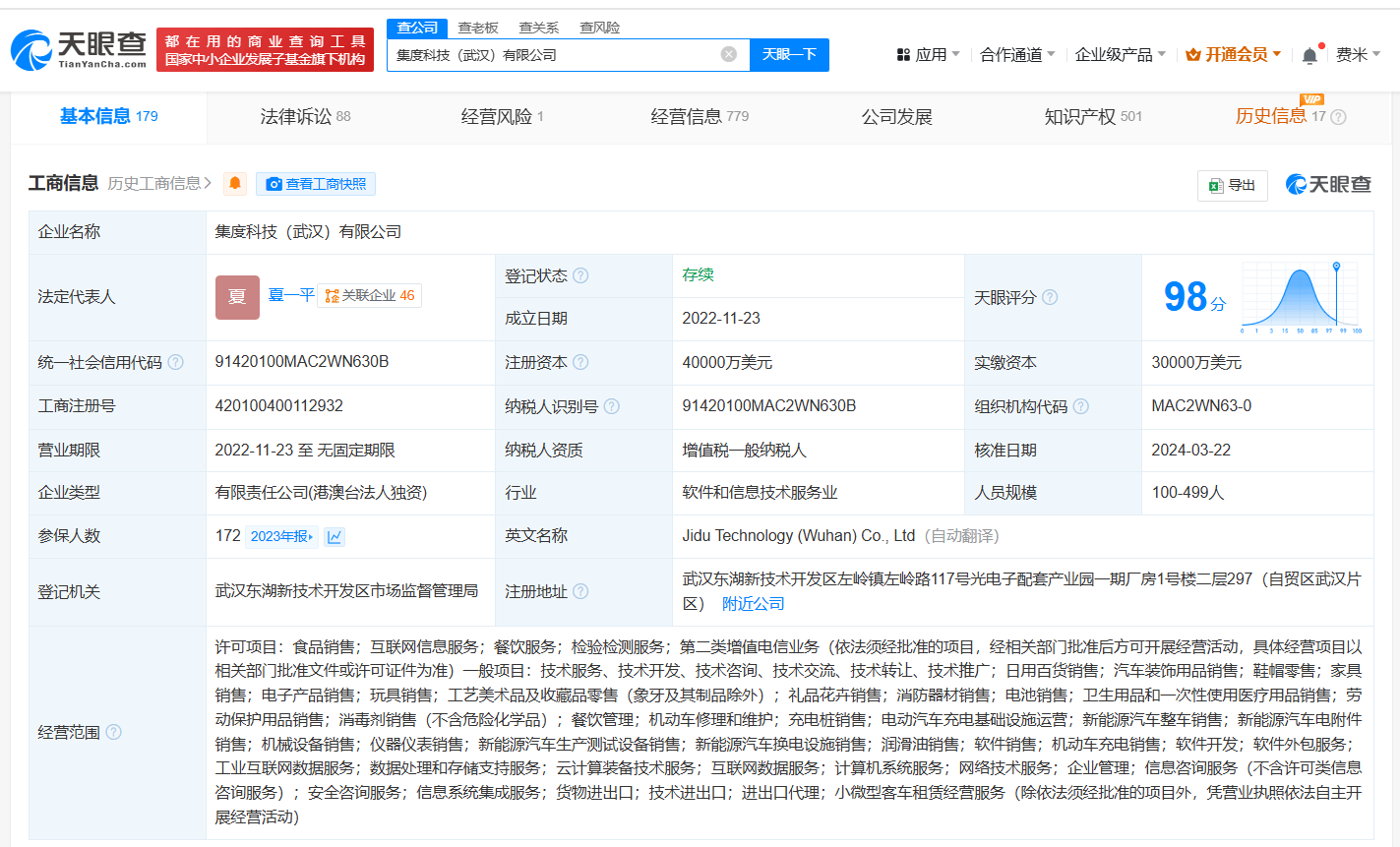Switch to the 经营风险 tab
The height and width of the screenshot is (847, 1400).
[502, 117]
